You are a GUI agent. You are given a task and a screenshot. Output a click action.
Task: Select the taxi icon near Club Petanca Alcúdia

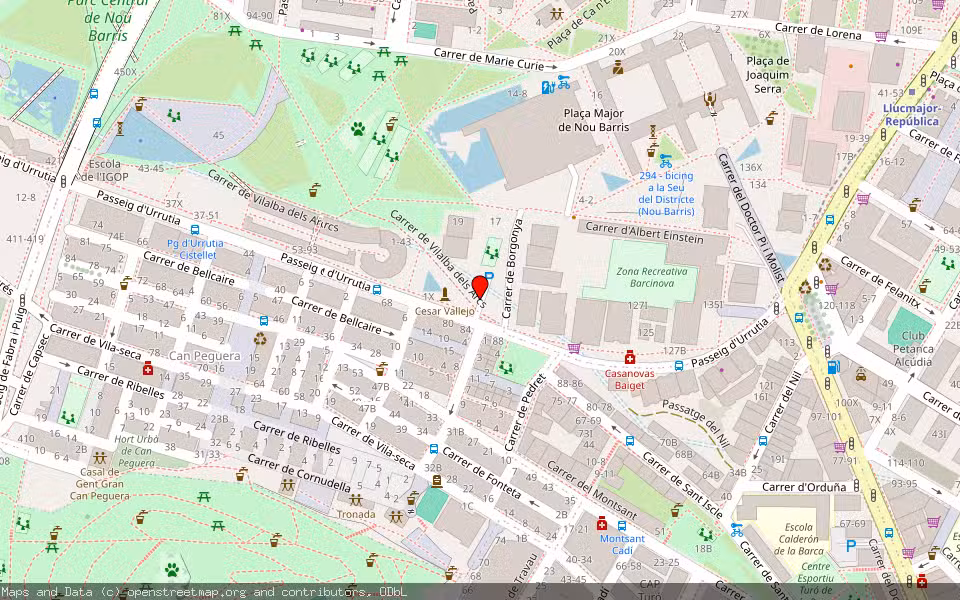861,375
